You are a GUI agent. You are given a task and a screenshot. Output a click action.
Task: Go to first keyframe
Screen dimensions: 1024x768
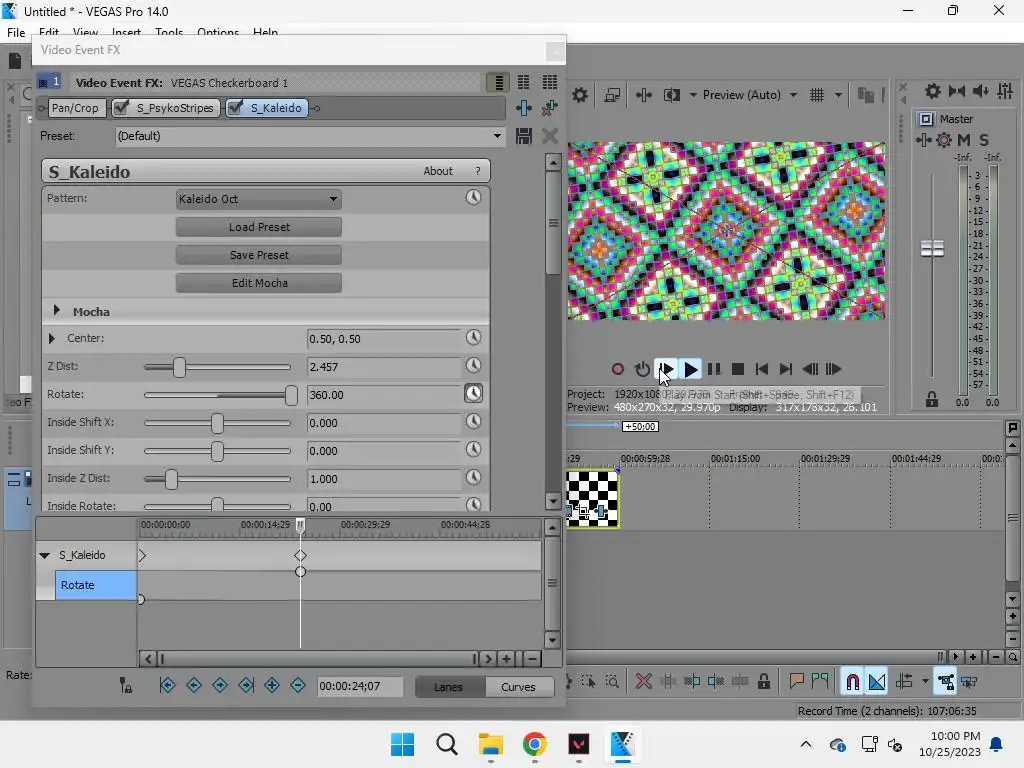(x=167, y=685)
